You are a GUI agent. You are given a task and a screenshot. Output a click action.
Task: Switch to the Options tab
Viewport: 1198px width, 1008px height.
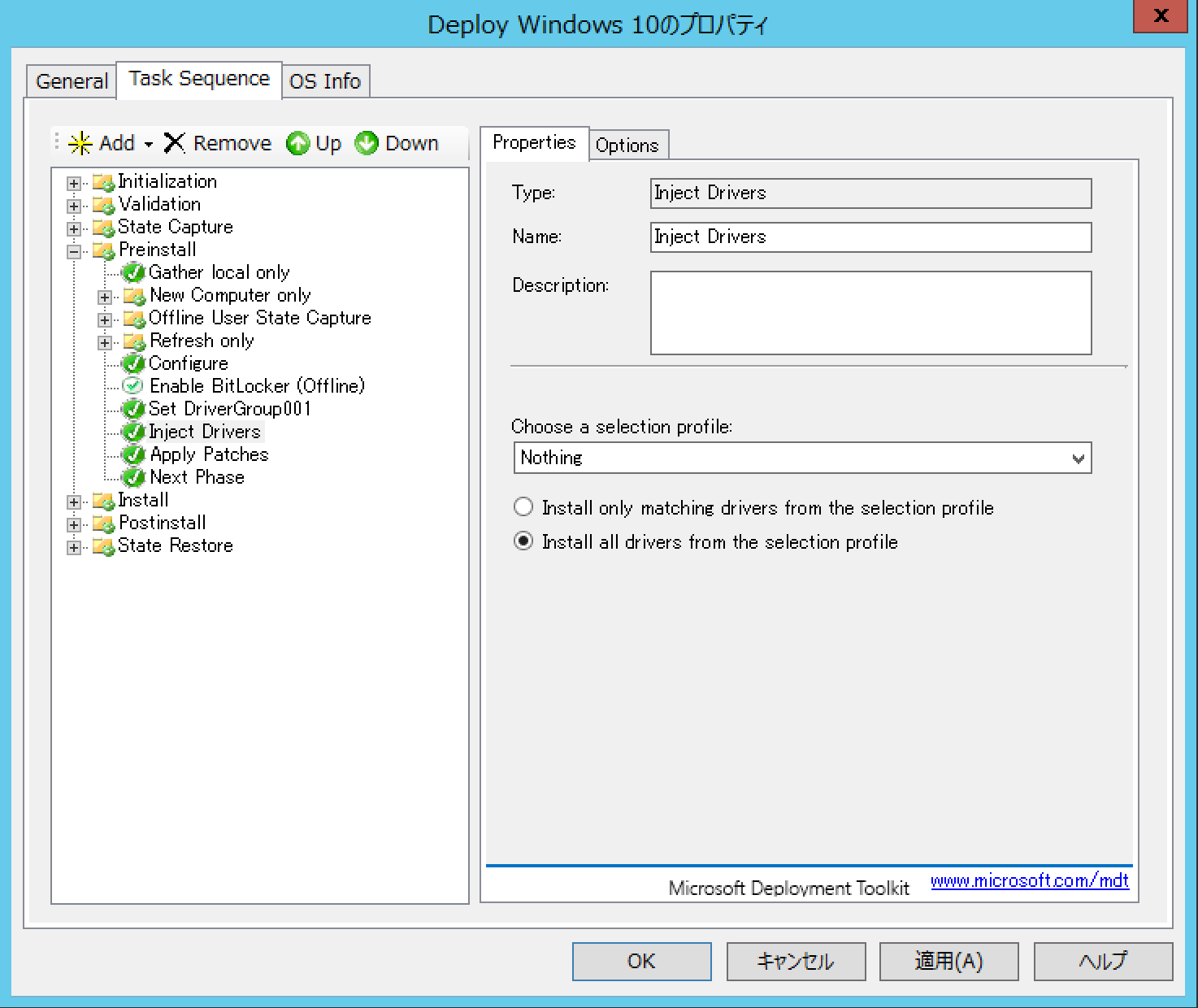(627, 146)
